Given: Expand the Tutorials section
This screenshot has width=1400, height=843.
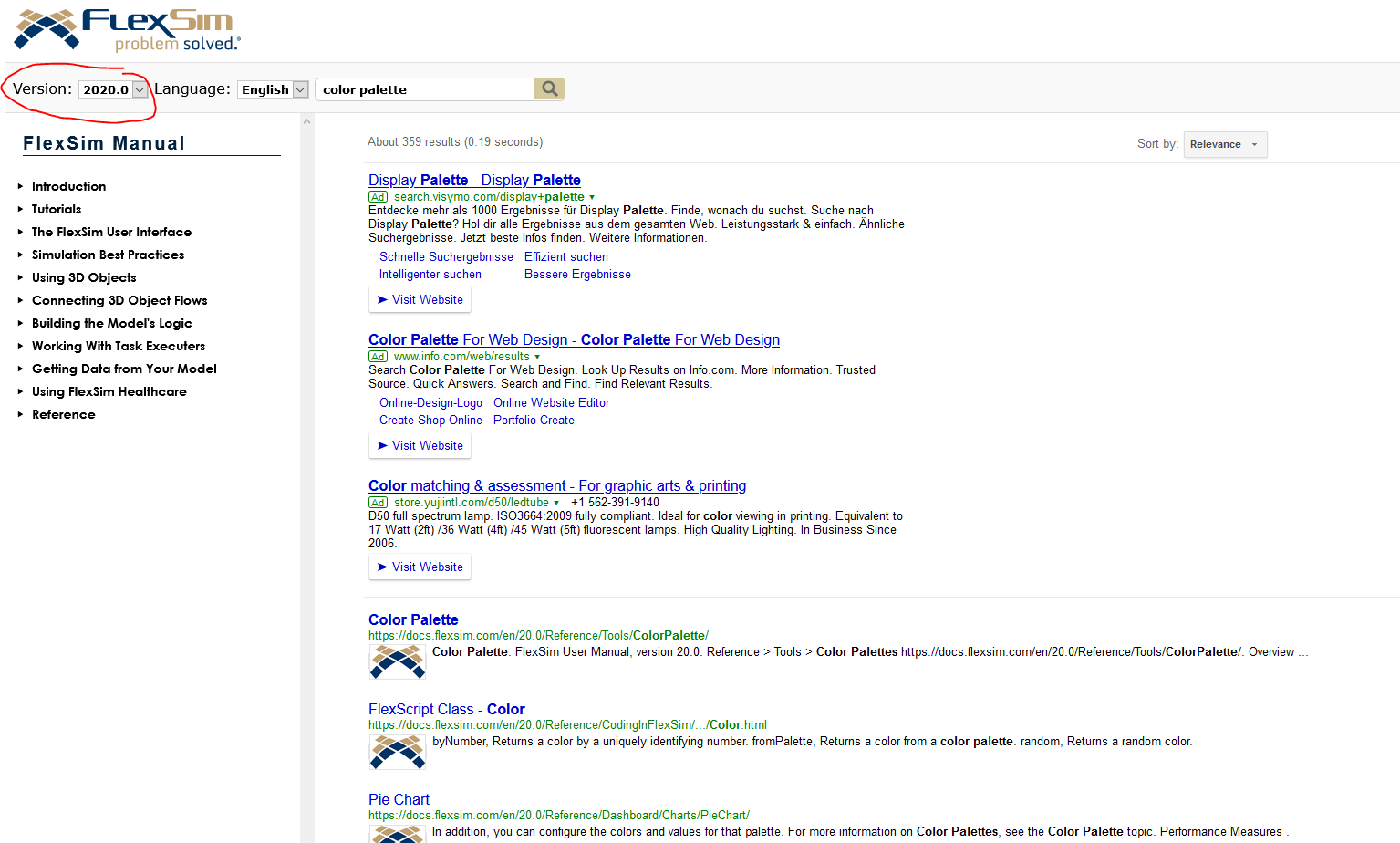Looking at the screenshot, I should coord(20,209).
